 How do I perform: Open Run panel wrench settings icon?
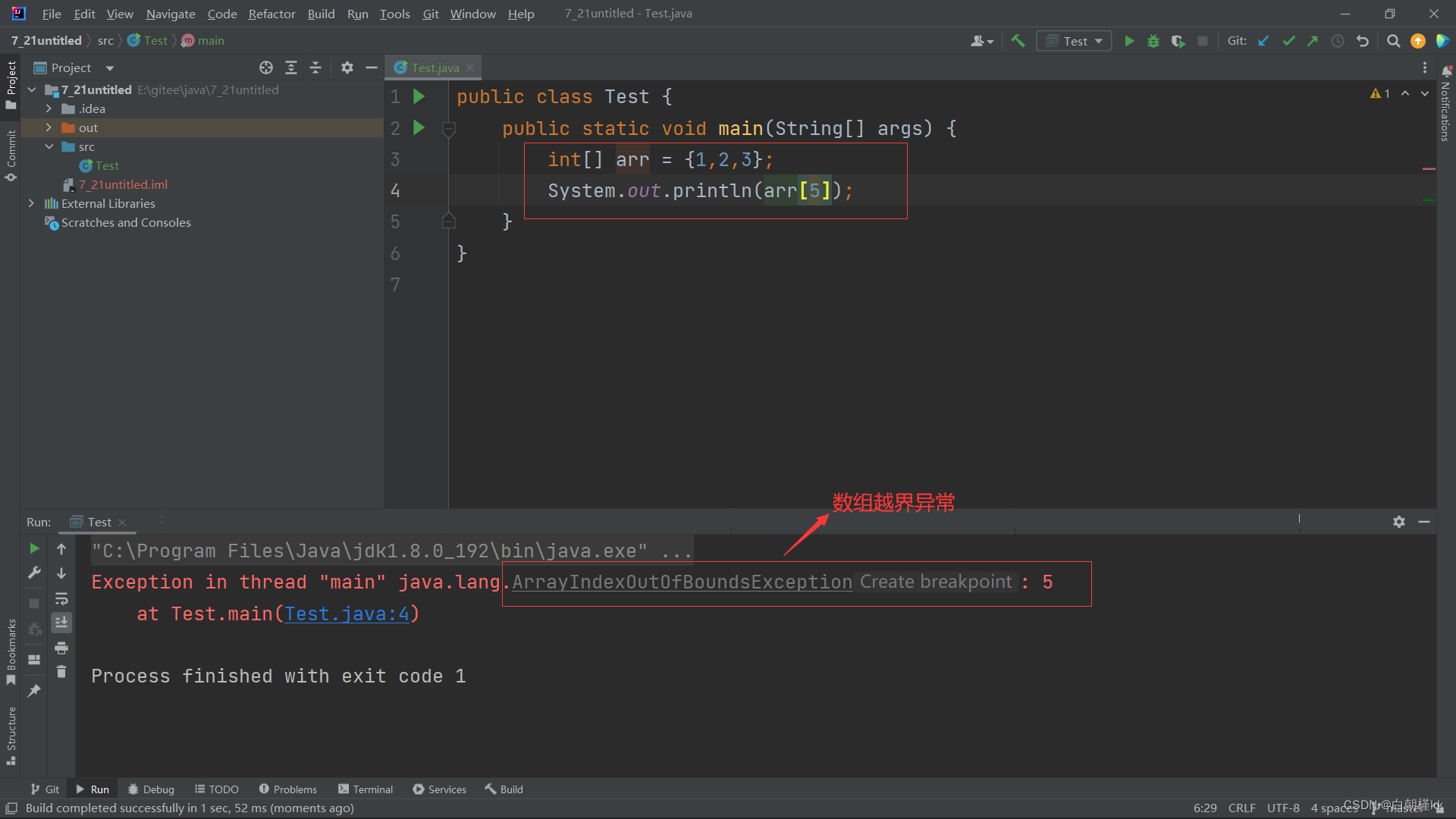[x=34, y=573]
